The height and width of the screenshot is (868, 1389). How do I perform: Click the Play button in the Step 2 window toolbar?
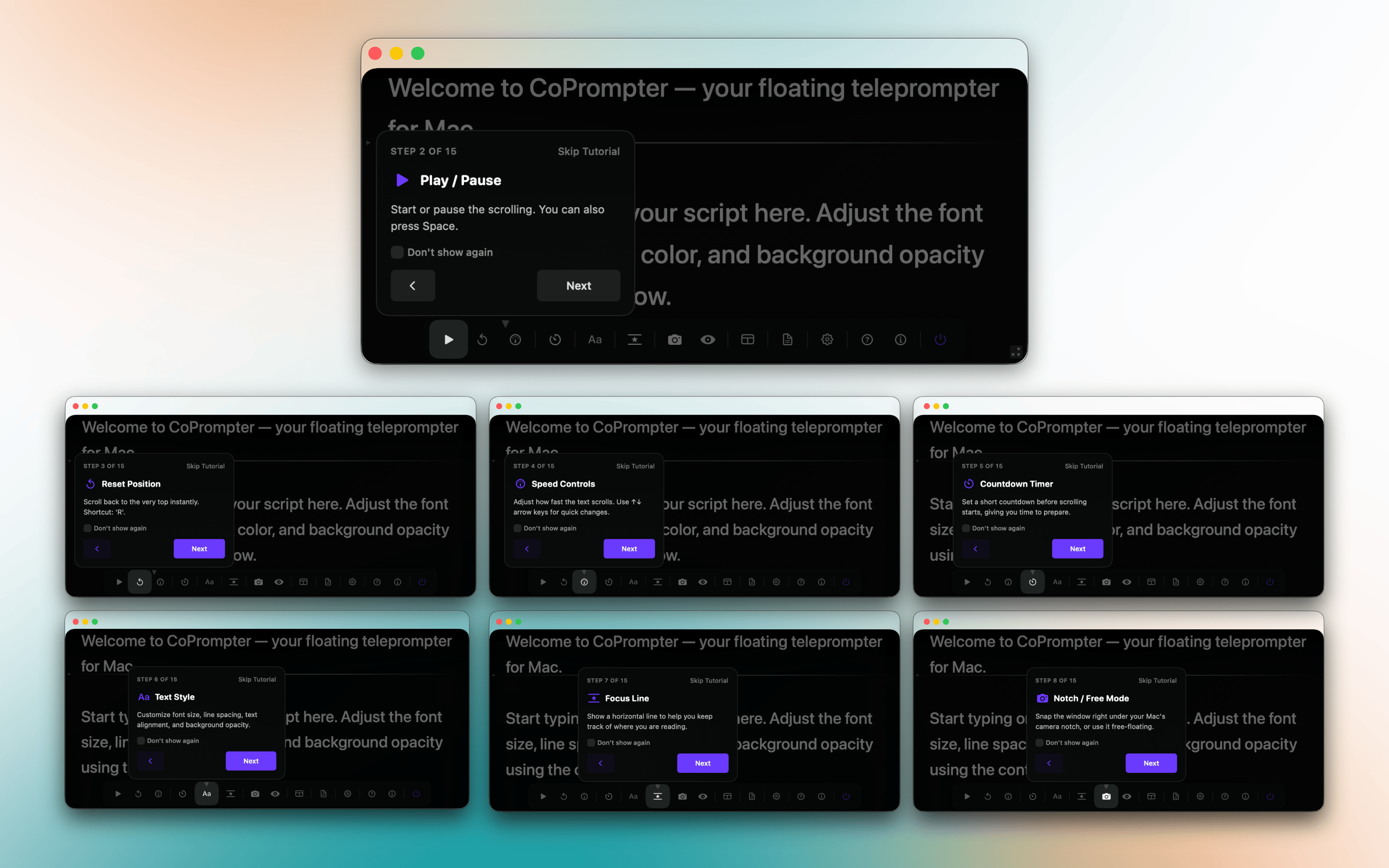[448, 340]
